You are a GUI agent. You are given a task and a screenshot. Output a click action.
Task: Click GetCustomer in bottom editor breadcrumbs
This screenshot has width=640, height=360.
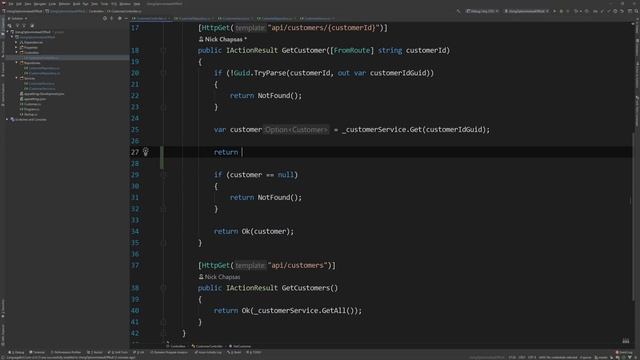pos(240,346)
